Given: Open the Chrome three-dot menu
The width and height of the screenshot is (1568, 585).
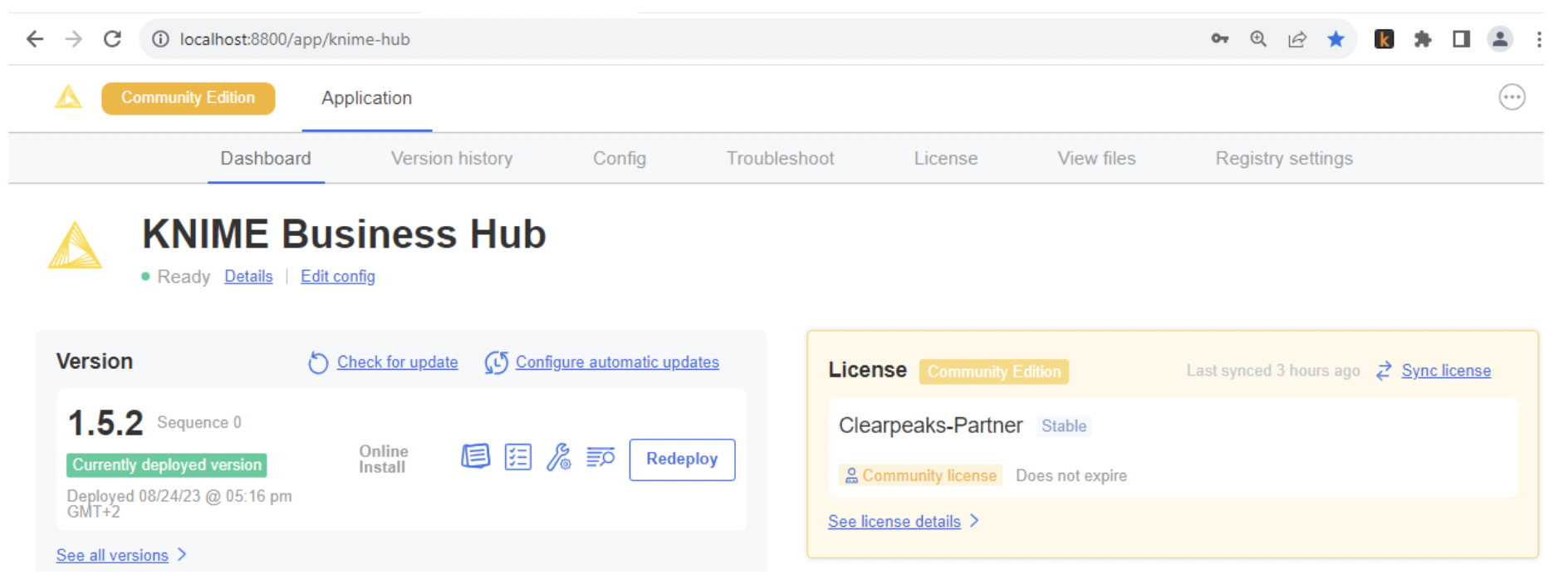Looking at the screenshot, I should pos(1539,39).
